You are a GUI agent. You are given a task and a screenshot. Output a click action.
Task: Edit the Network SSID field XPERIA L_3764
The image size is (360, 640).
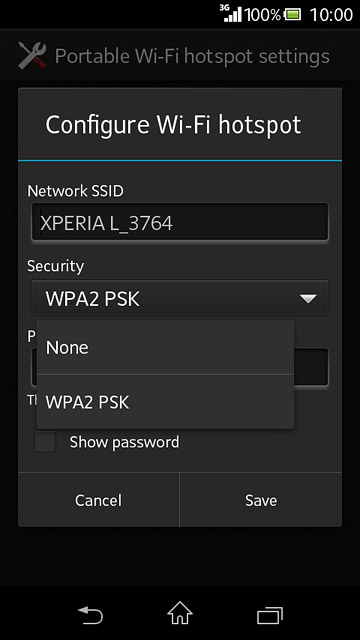click(180, 222)
